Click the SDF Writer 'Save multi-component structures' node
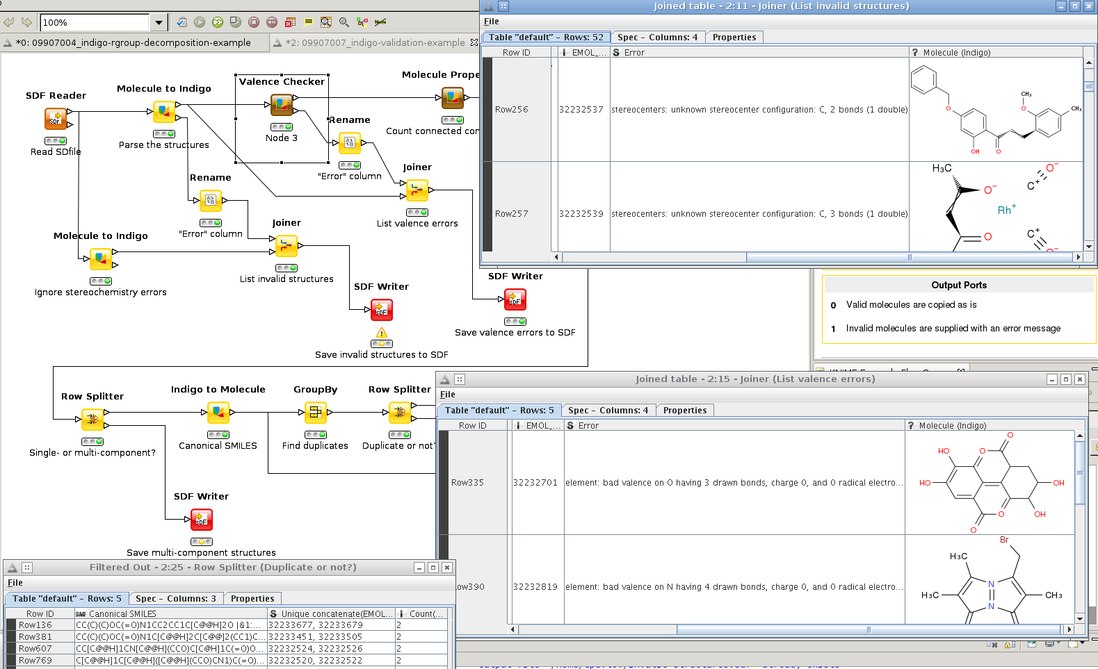The height and width of the screenshot is (669, 1098). (x=200, y=519)
